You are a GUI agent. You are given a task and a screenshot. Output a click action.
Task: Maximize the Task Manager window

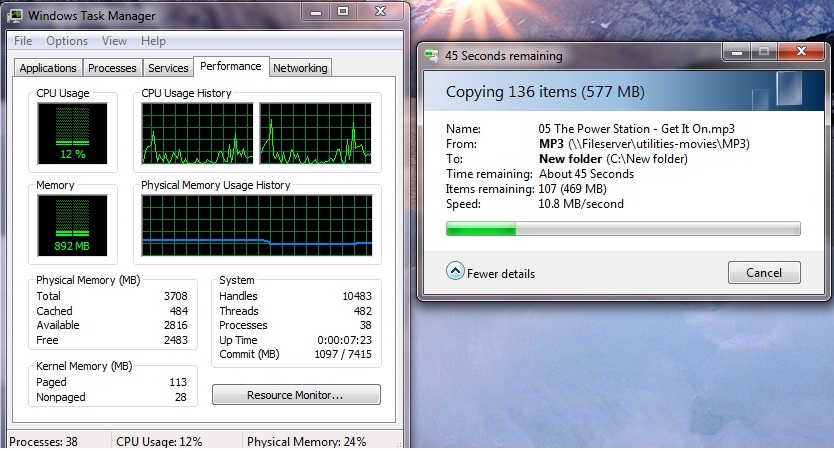(x=343, y=12)
